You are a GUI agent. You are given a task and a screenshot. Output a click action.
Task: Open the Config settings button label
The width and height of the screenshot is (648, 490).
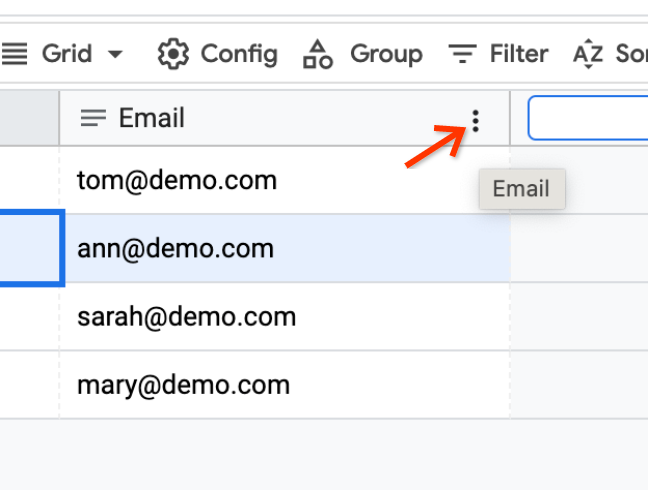[x=239, y=54]
